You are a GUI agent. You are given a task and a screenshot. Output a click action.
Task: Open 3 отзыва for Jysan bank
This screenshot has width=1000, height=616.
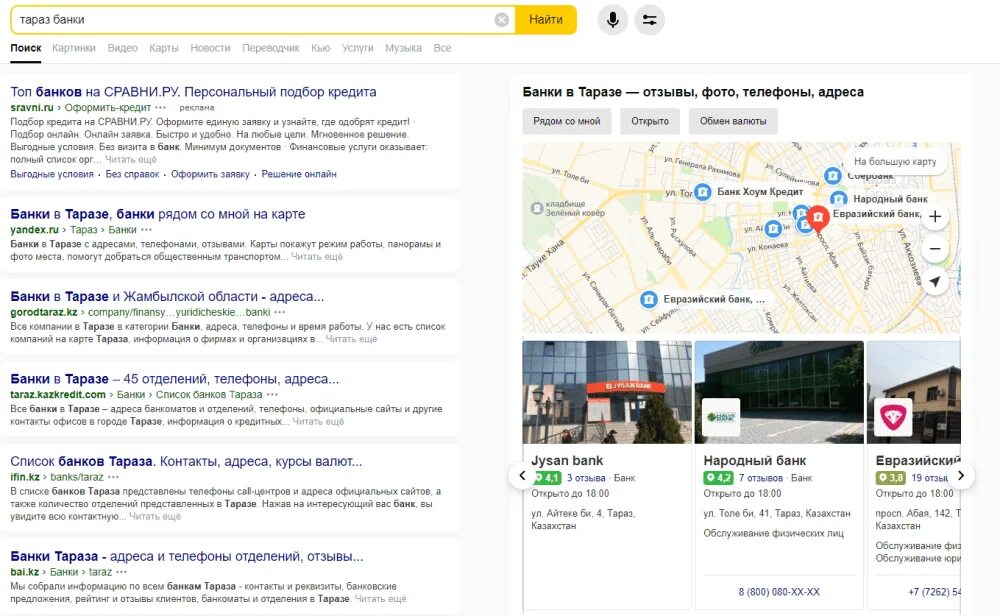coord(586,478)
